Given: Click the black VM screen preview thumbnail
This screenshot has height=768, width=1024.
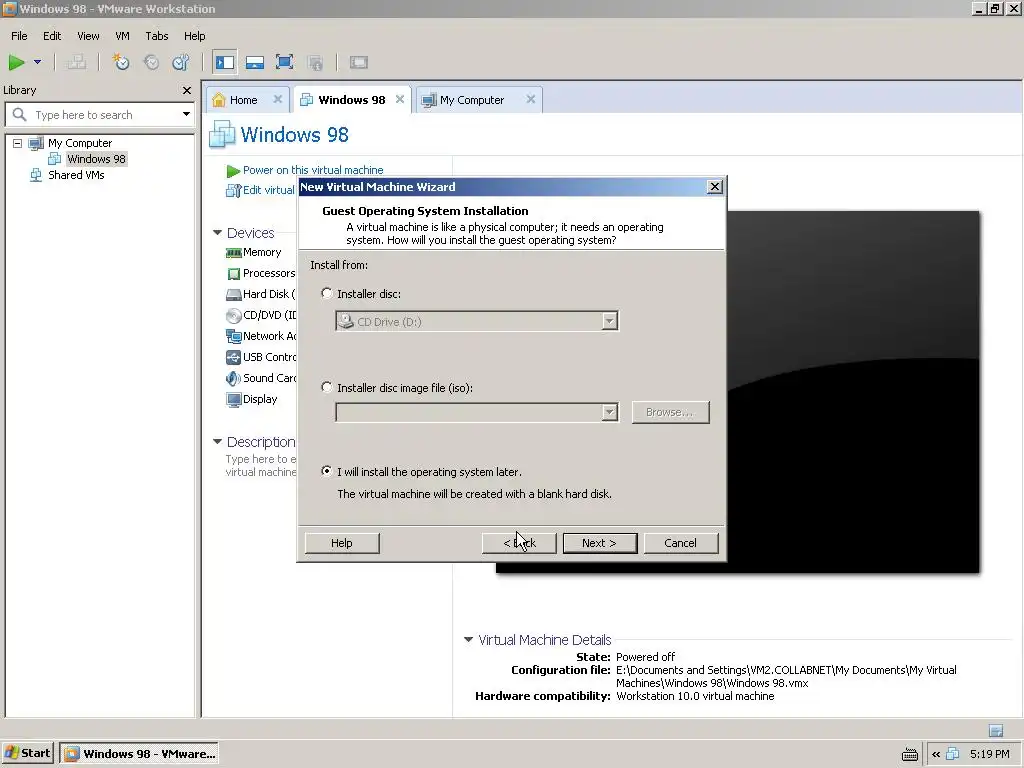Looking at the screenshot, I should pos(852,392).
